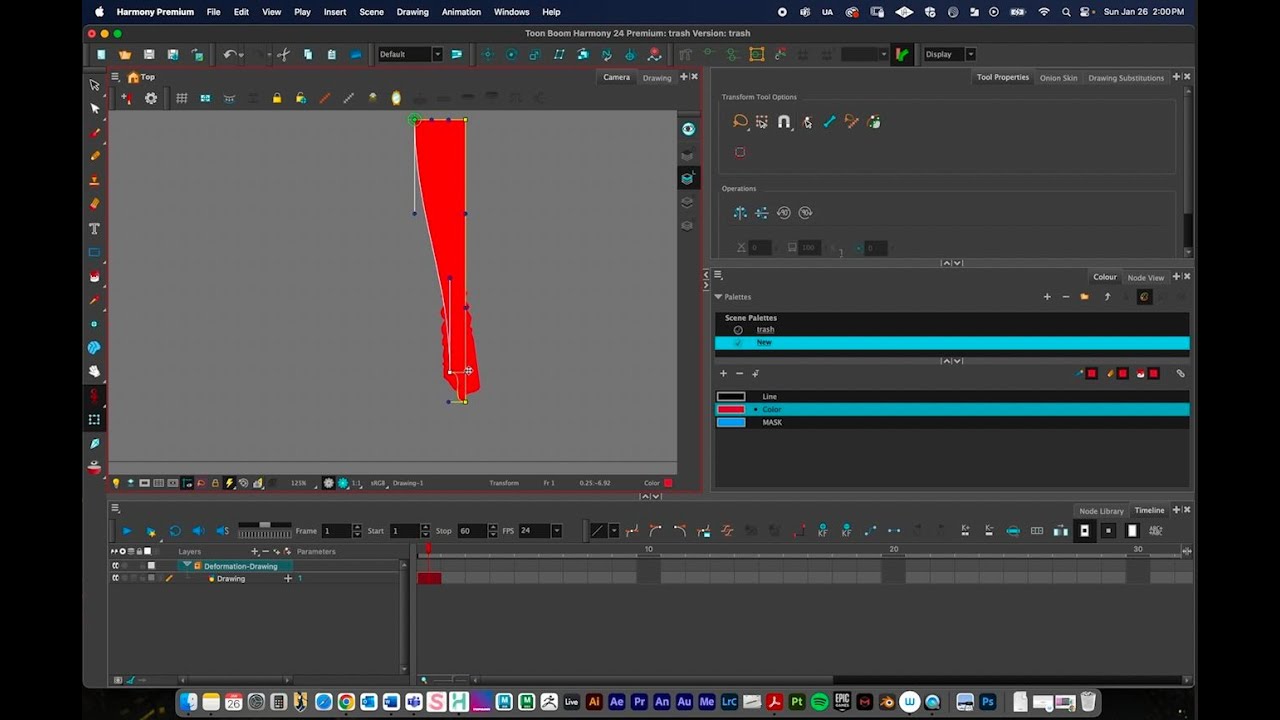This screenshot has width=1280, height=720.
Task: Collapse the Palettes section triangle
Action: [x=718, y=296]
